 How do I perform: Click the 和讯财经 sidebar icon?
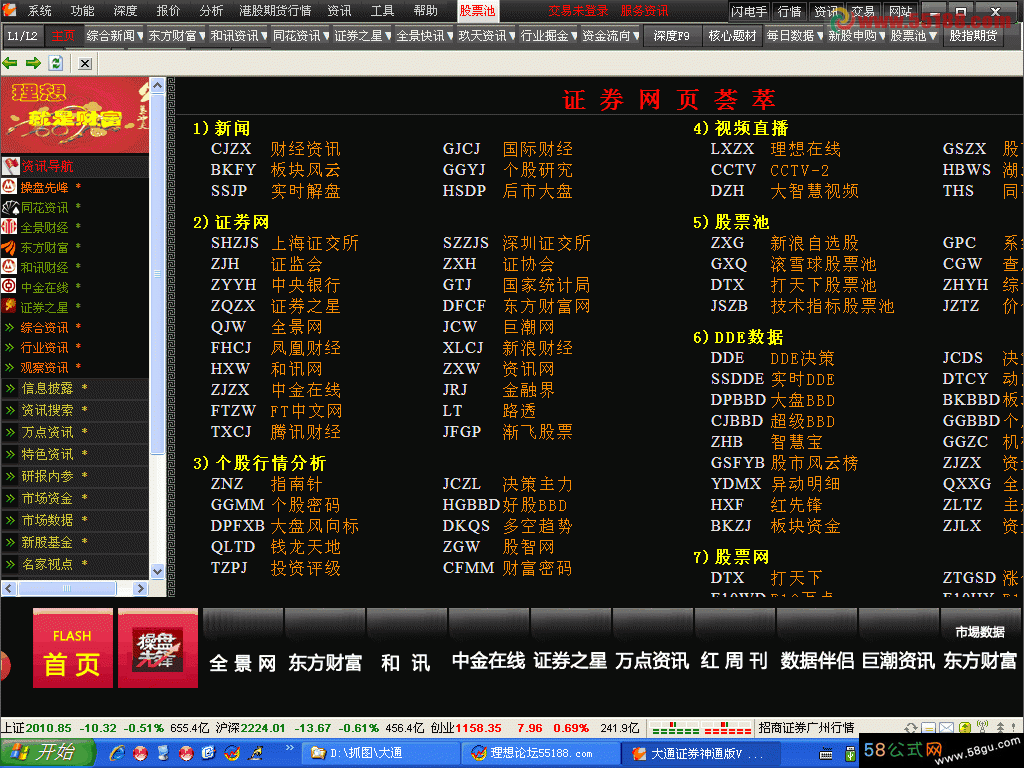click(x=9, y=266)
